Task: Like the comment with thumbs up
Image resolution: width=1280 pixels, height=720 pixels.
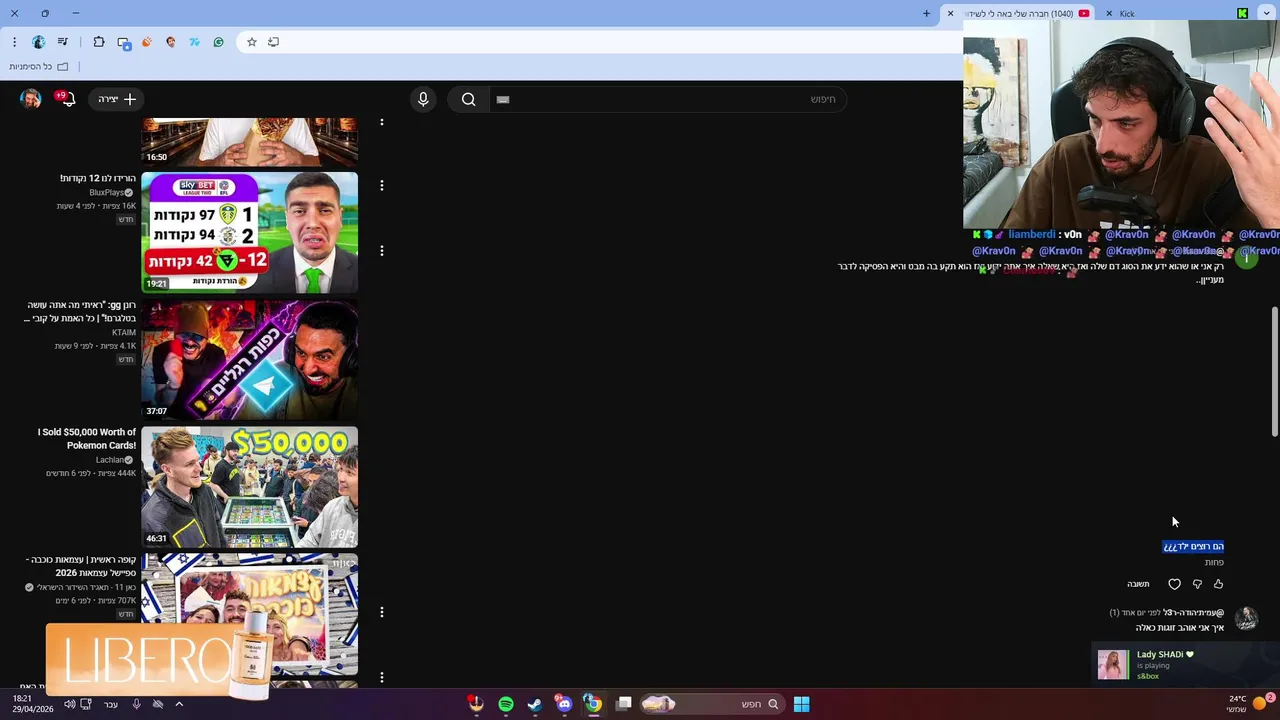Action: pyautogui.click(x=1218, y=584)
